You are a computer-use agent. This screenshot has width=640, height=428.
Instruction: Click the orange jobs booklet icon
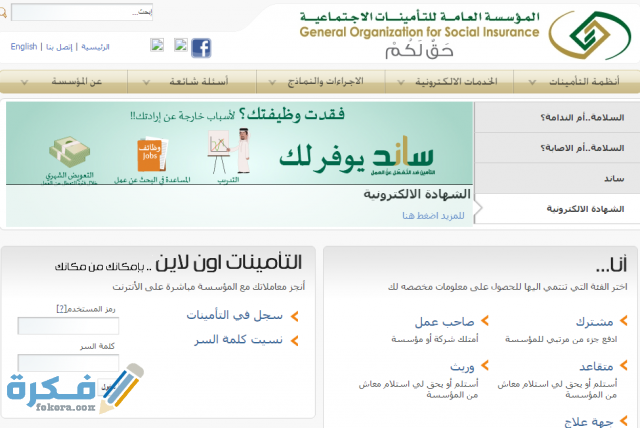152,154
